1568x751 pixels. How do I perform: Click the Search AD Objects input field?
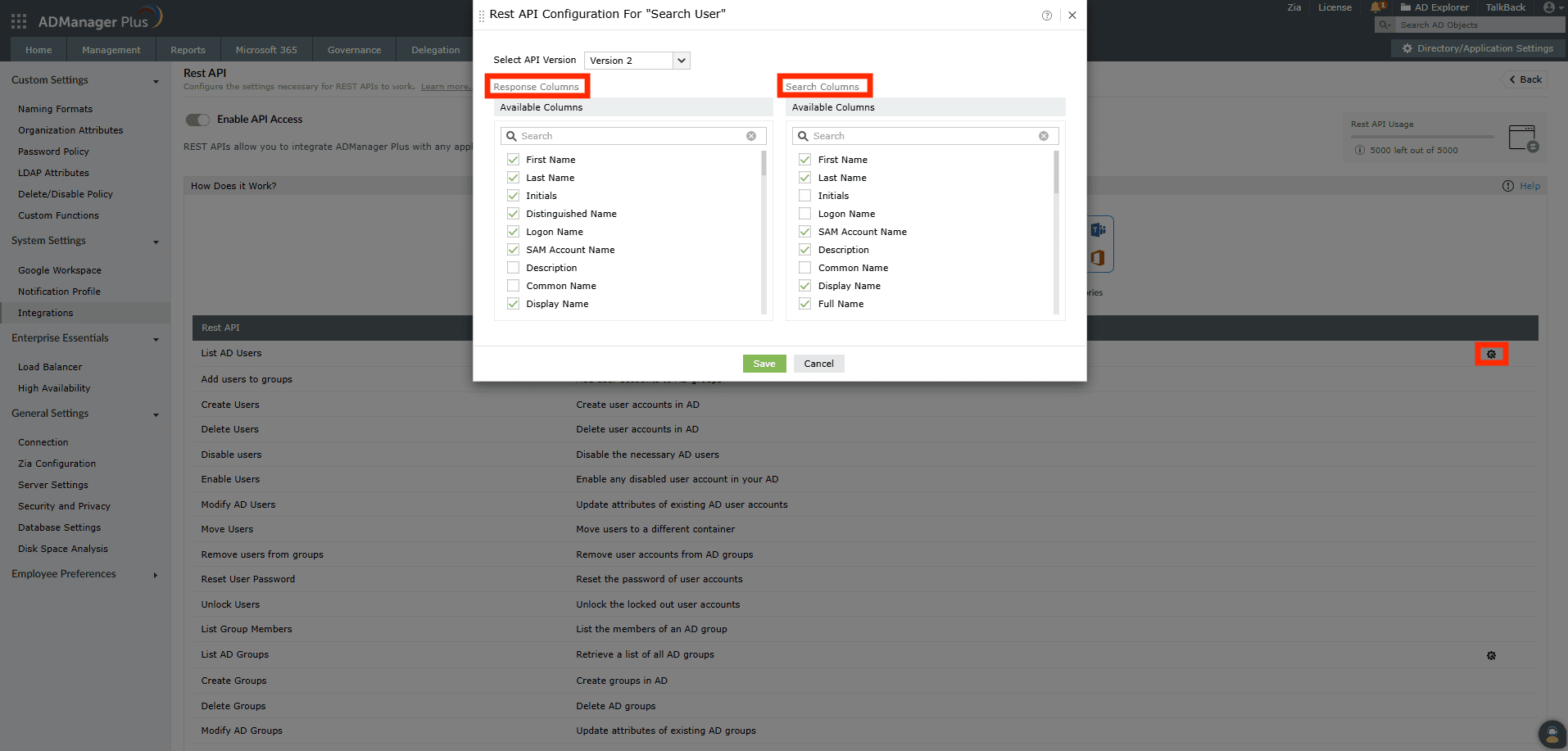point(1475,25)
